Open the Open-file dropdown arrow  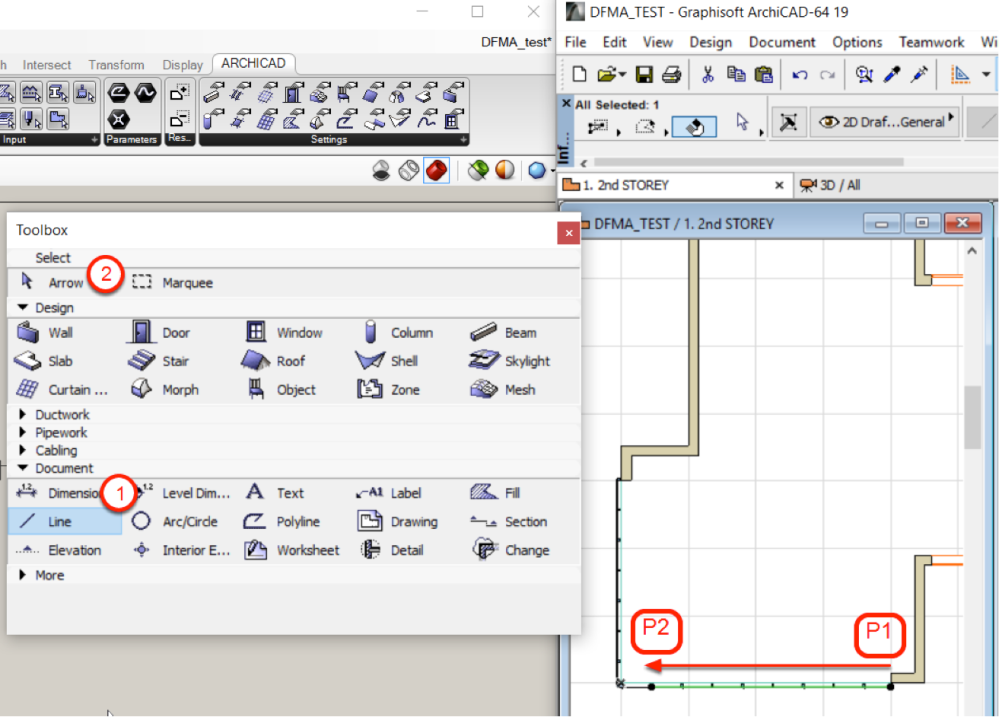[622, 75]
